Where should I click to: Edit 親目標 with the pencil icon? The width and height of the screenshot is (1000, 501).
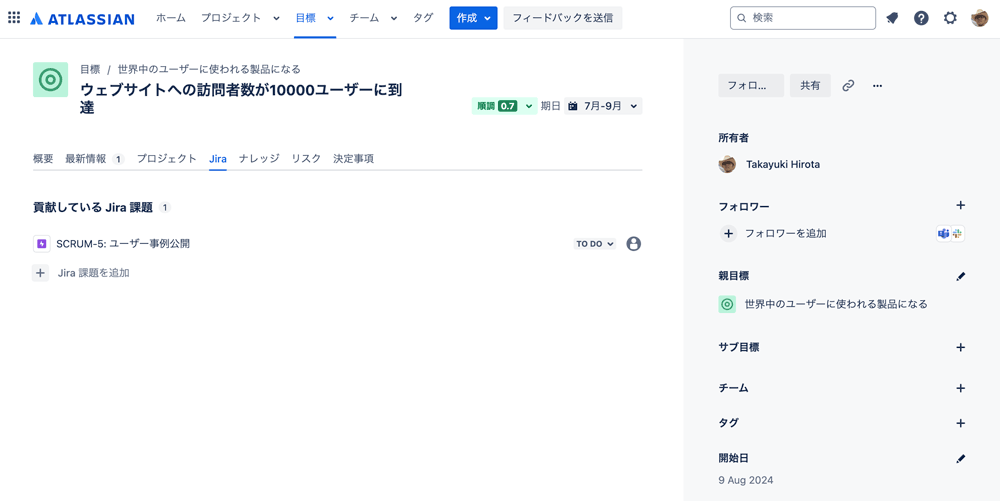(961, 276)
